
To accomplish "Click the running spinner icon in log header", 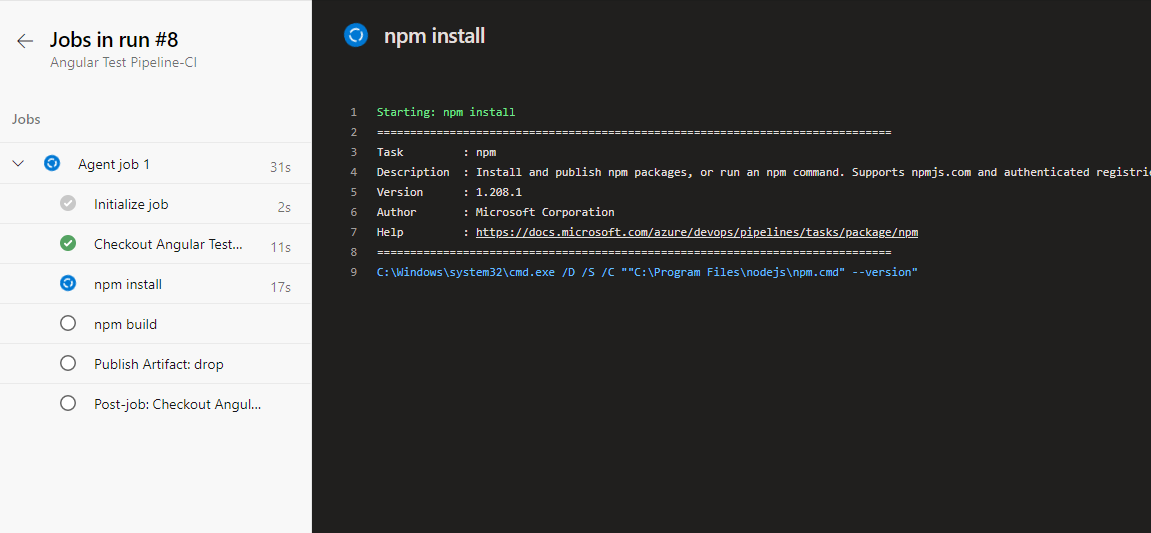I will coord(356,36).
